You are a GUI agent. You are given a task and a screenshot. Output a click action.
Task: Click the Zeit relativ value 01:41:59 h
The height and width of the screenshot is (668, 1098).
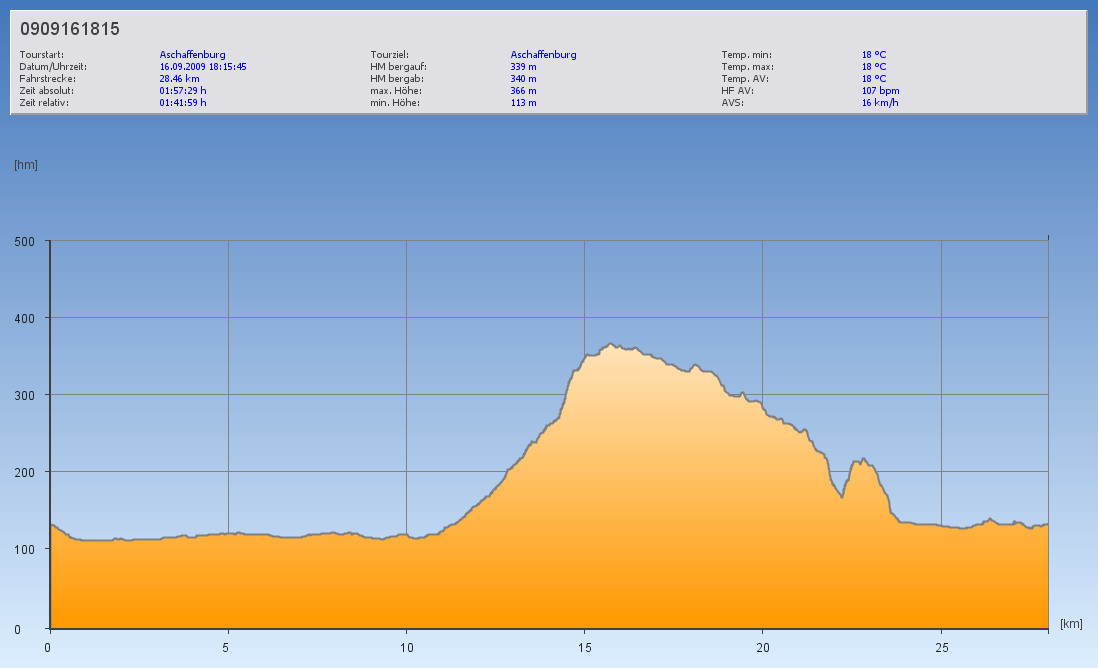click(x=183, y=102)
